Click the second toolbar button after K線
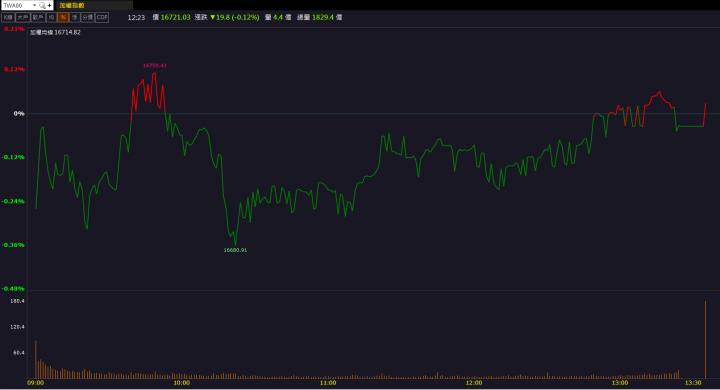720x390 pixels. click(x=38, y=17)
